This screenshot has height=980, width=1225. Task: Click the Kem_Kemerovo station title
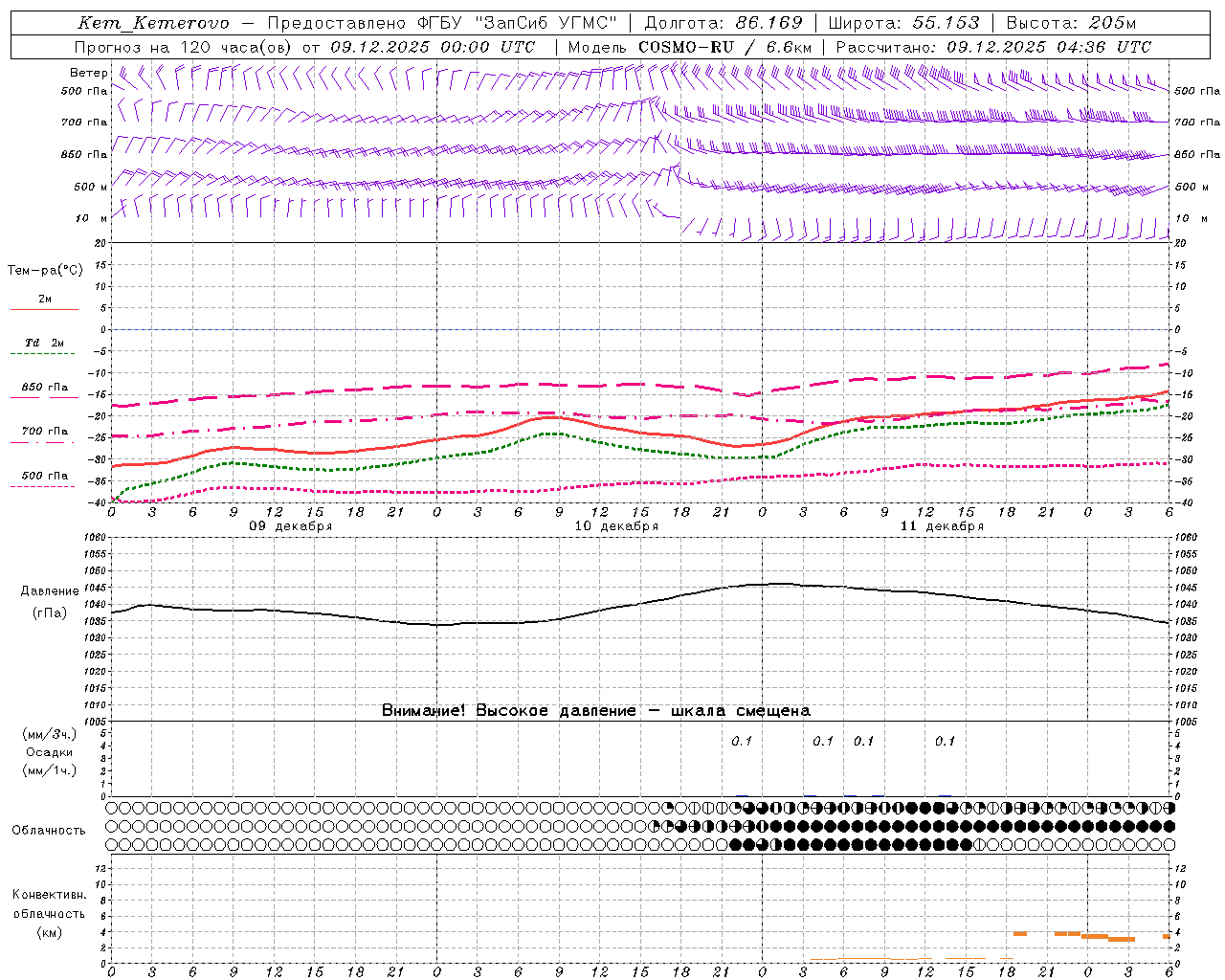point(153,23)
